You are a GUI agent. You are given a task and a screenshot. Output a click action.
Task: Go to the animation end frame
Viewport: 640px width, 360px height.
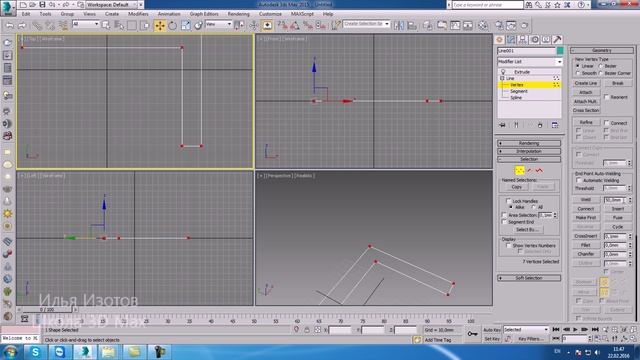tap(595, 329)
